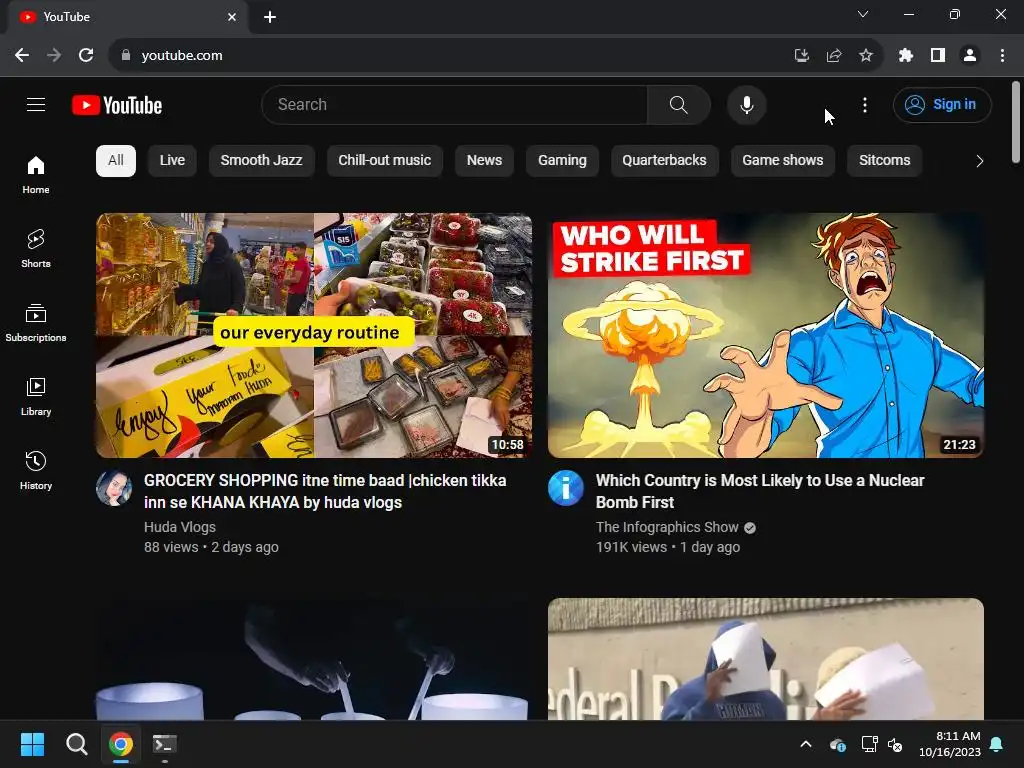Open Shorts from sidebar
The height and width of the screenshot is (768, 1024).
(36, 248)
